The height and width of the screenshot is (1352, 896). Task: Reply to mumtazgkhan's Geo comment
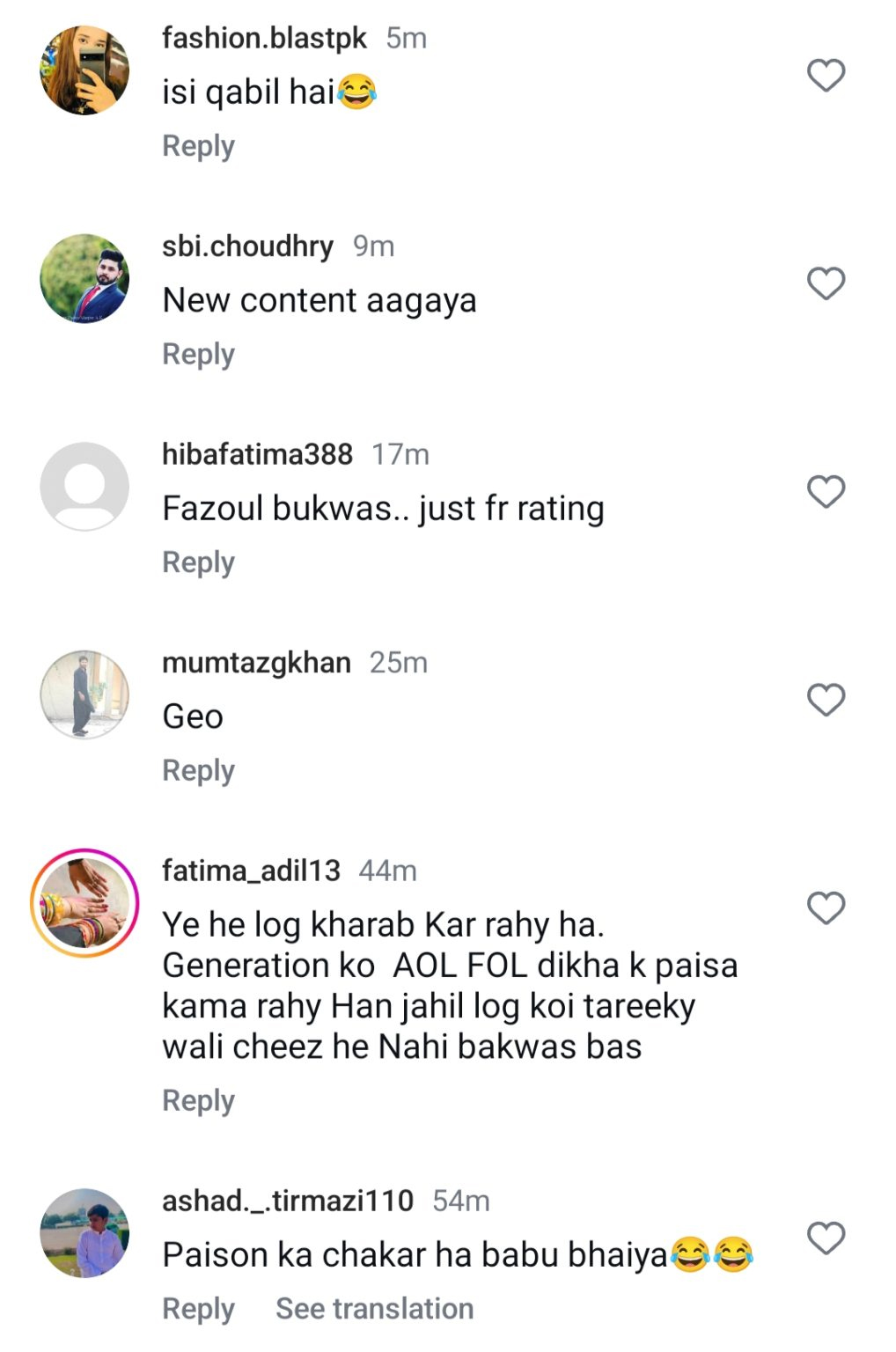(x=198, y=771)
